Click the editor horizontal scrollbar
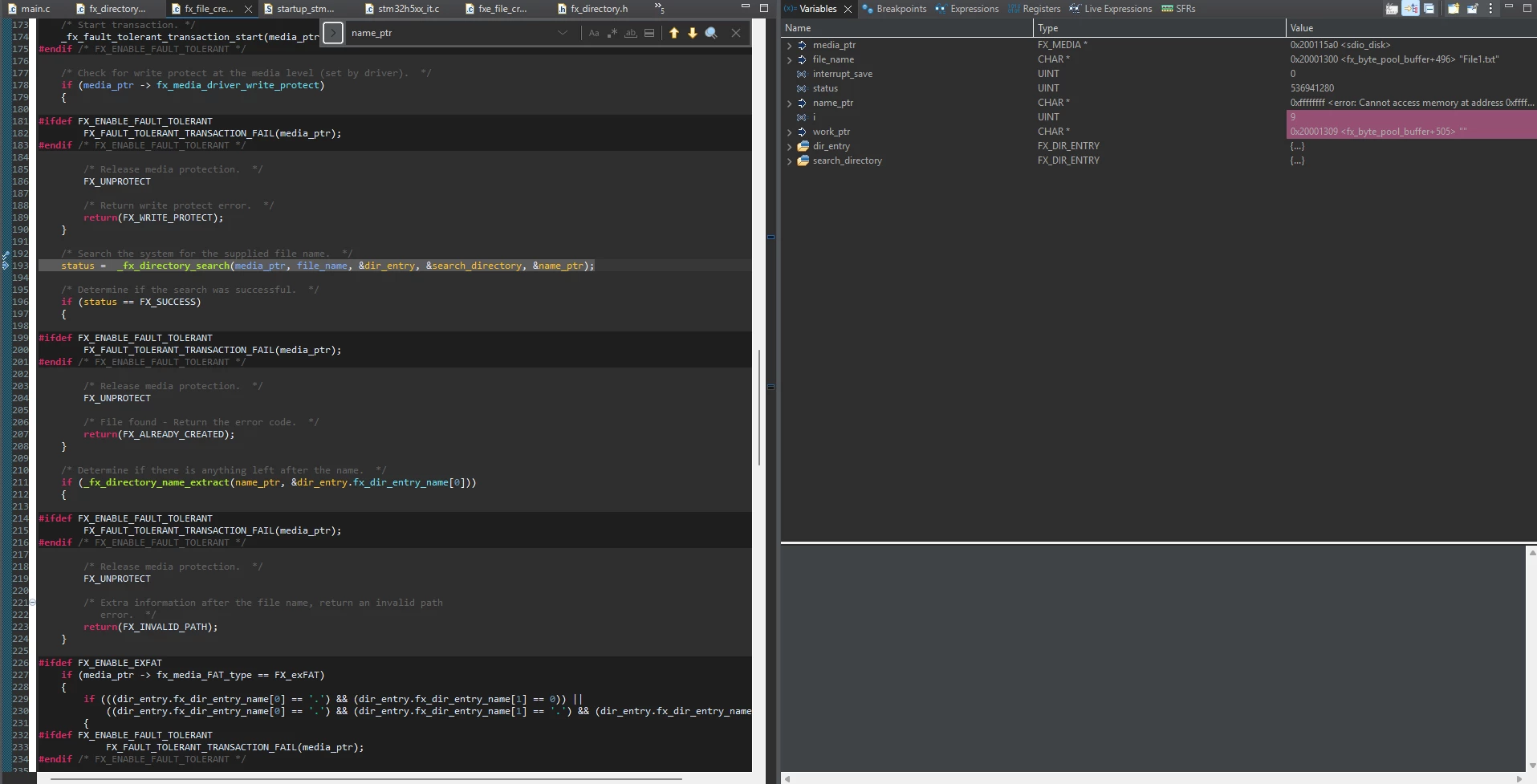This screenshot has width=1537, height=784. pos(365,778)
